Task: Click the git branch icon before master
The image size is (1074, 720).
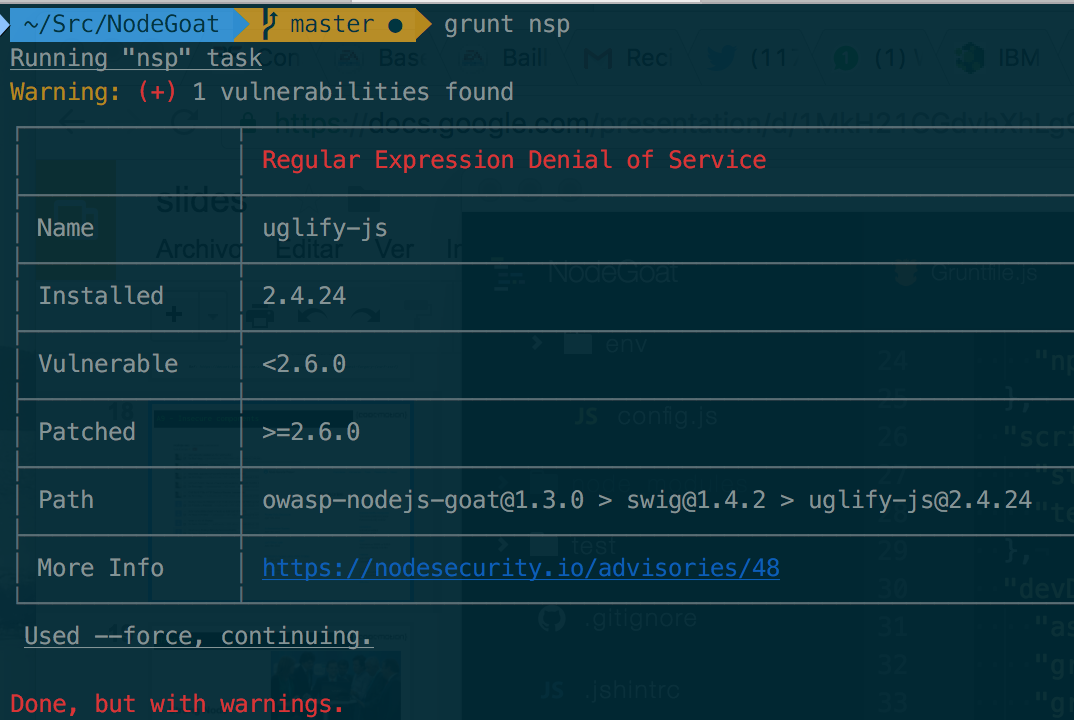Action: click(269, 25)
